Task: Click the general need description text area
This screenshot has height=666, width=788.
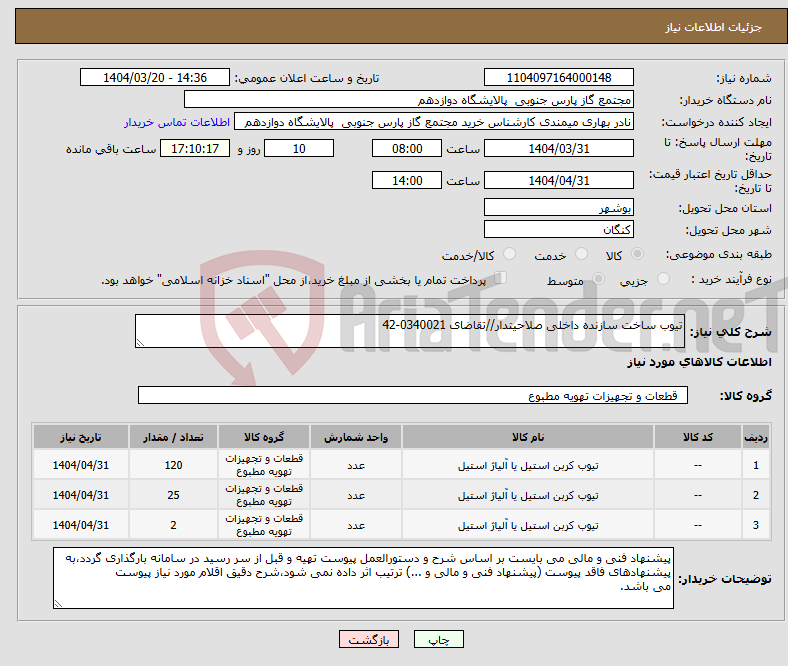Action: pos(410,331)
